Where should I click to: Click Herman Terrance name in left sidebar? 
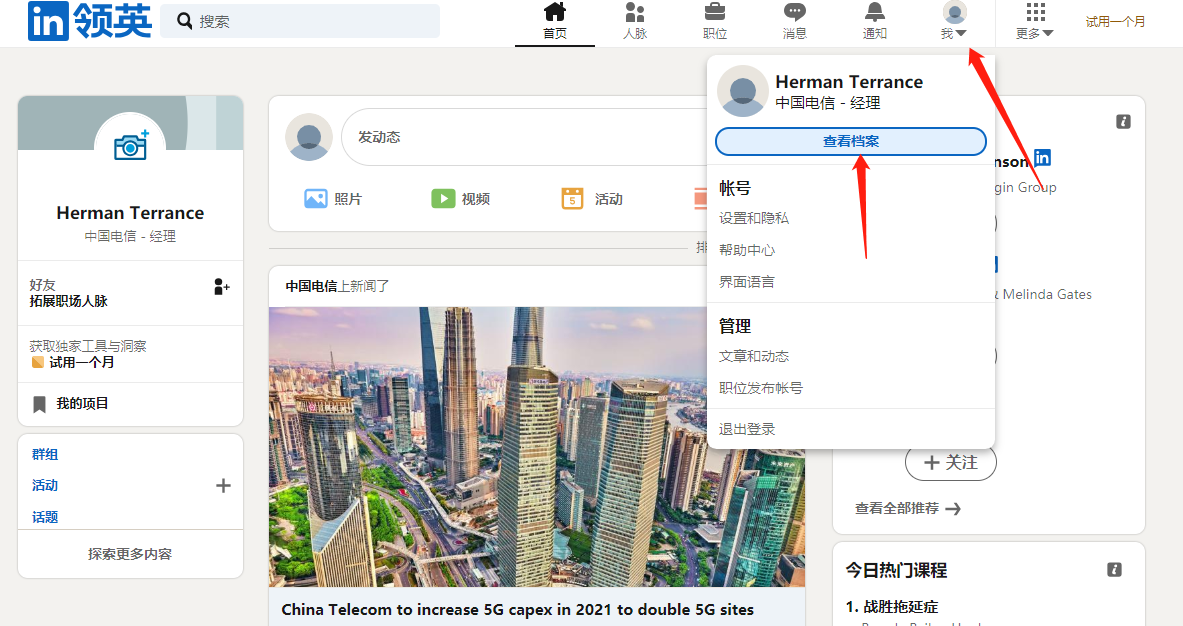point(131,213)
